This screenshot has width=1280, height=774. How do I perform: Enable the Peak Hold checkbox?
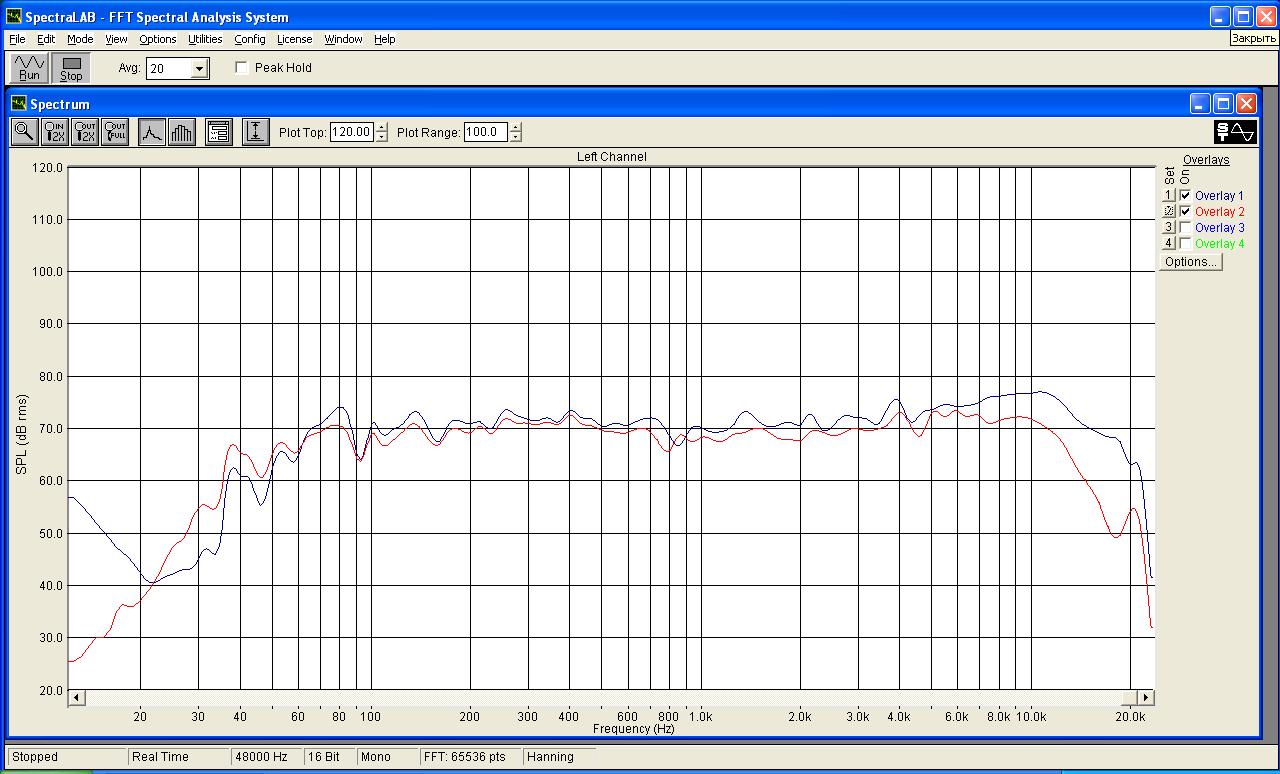coord(241,68)
